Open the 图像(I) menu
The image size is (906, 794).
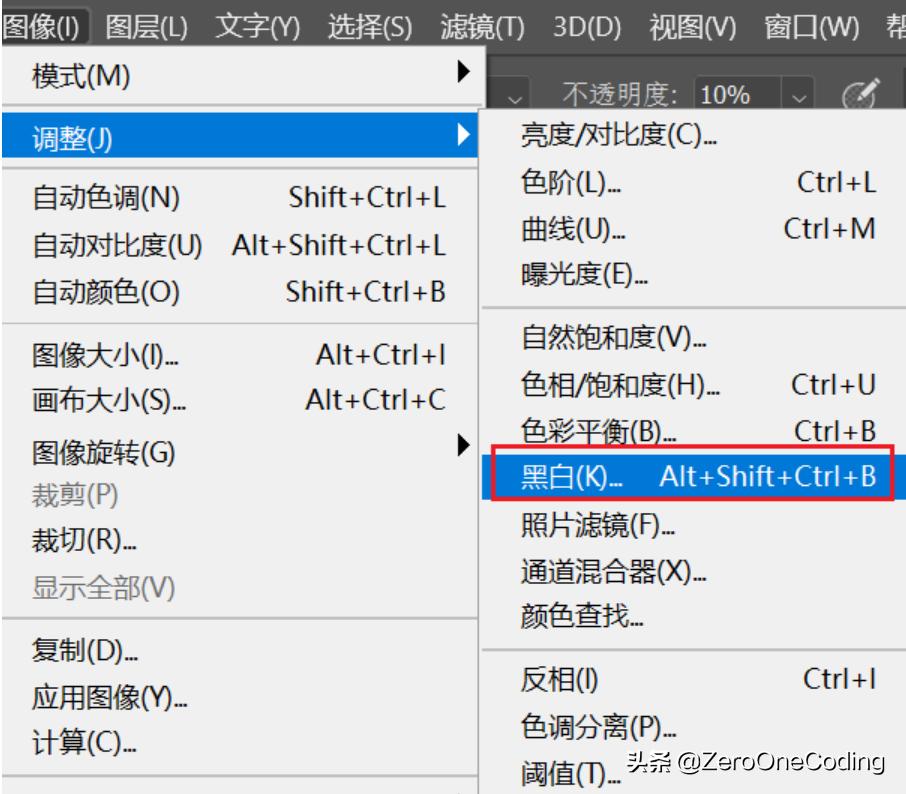[45, 20]
